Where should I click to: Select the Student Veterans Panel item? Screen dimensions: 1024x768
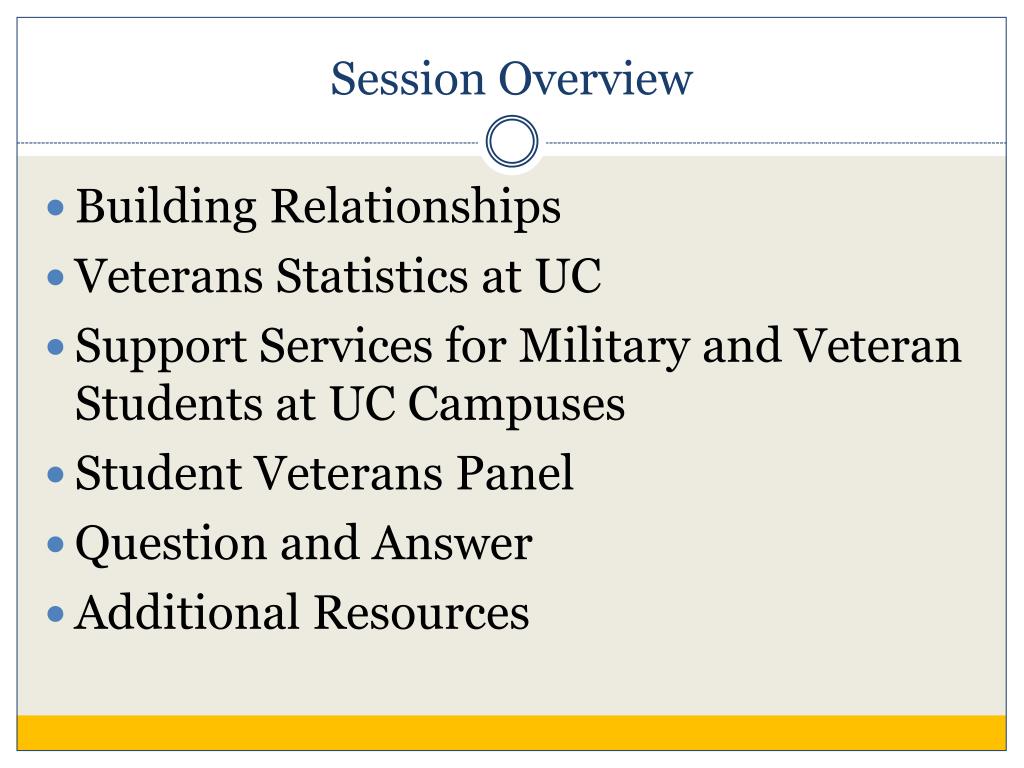pyautogui.click(x=324, y=473)
